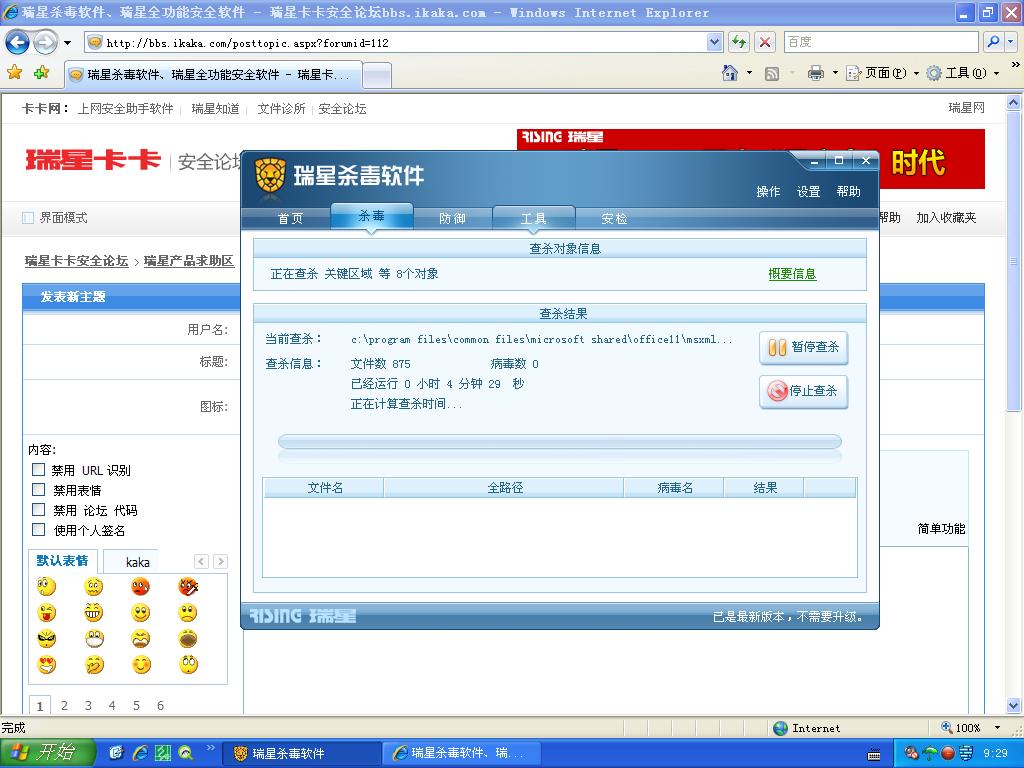Viewport: 1024px width, 768px height.
Task: Click the Internet Explorer quick launch icon
Action: 140,753
